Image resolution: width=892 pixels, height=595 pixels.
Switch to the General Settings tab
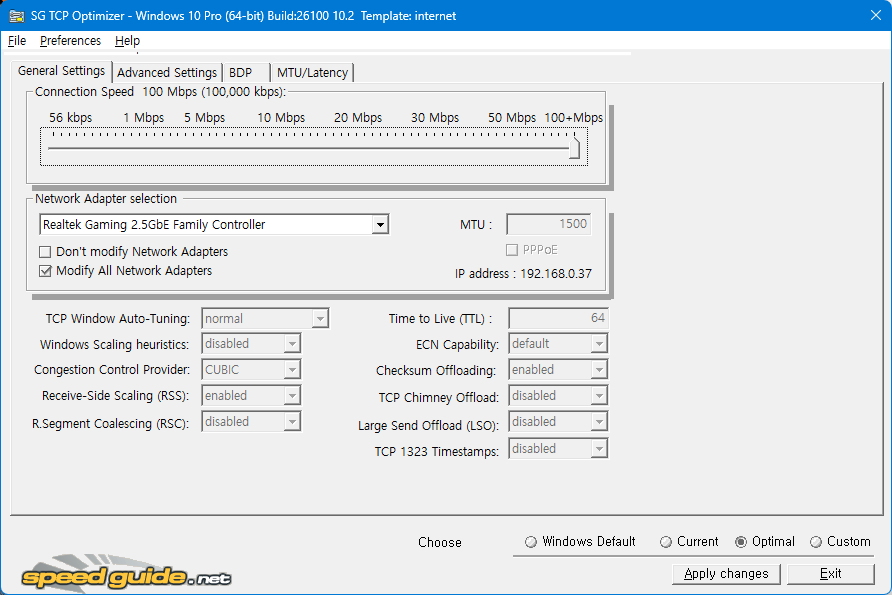(x=61, y=71)
